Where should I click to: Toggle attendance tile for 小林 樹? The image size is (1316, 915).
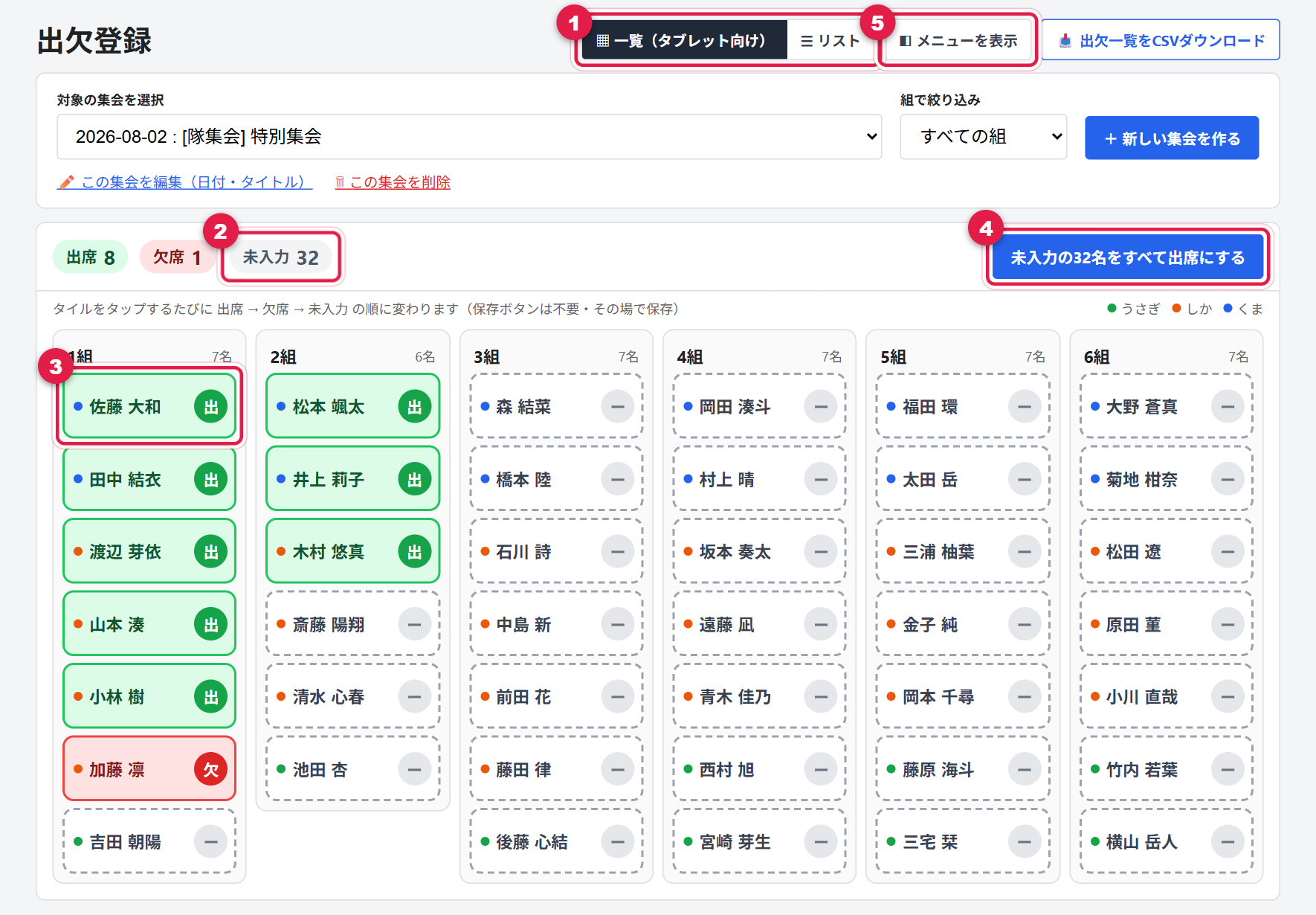(x=149, y=697)
